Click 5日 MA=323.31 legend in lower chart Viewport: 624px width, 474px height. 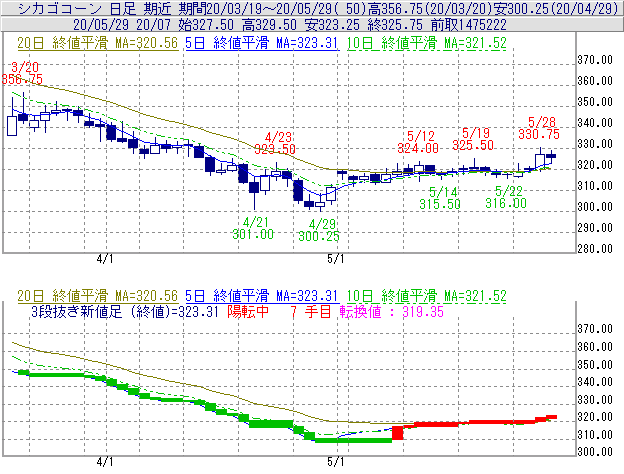click(x=262, y=296)
